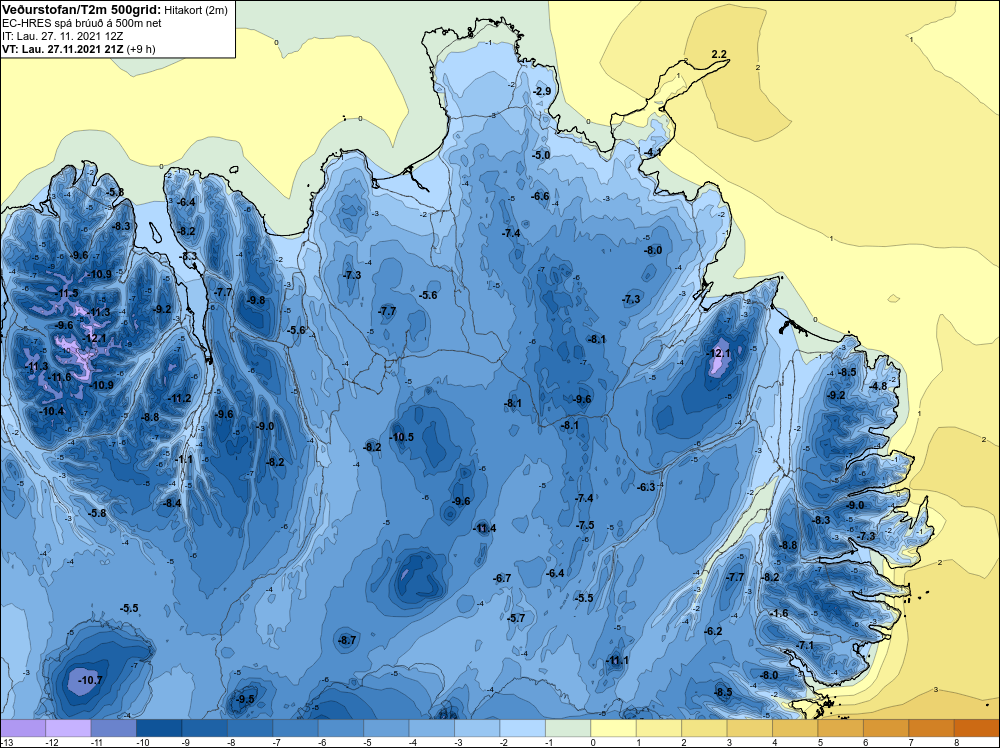
Task: Select the -5.7 temperature value
Action: (515, 618)
